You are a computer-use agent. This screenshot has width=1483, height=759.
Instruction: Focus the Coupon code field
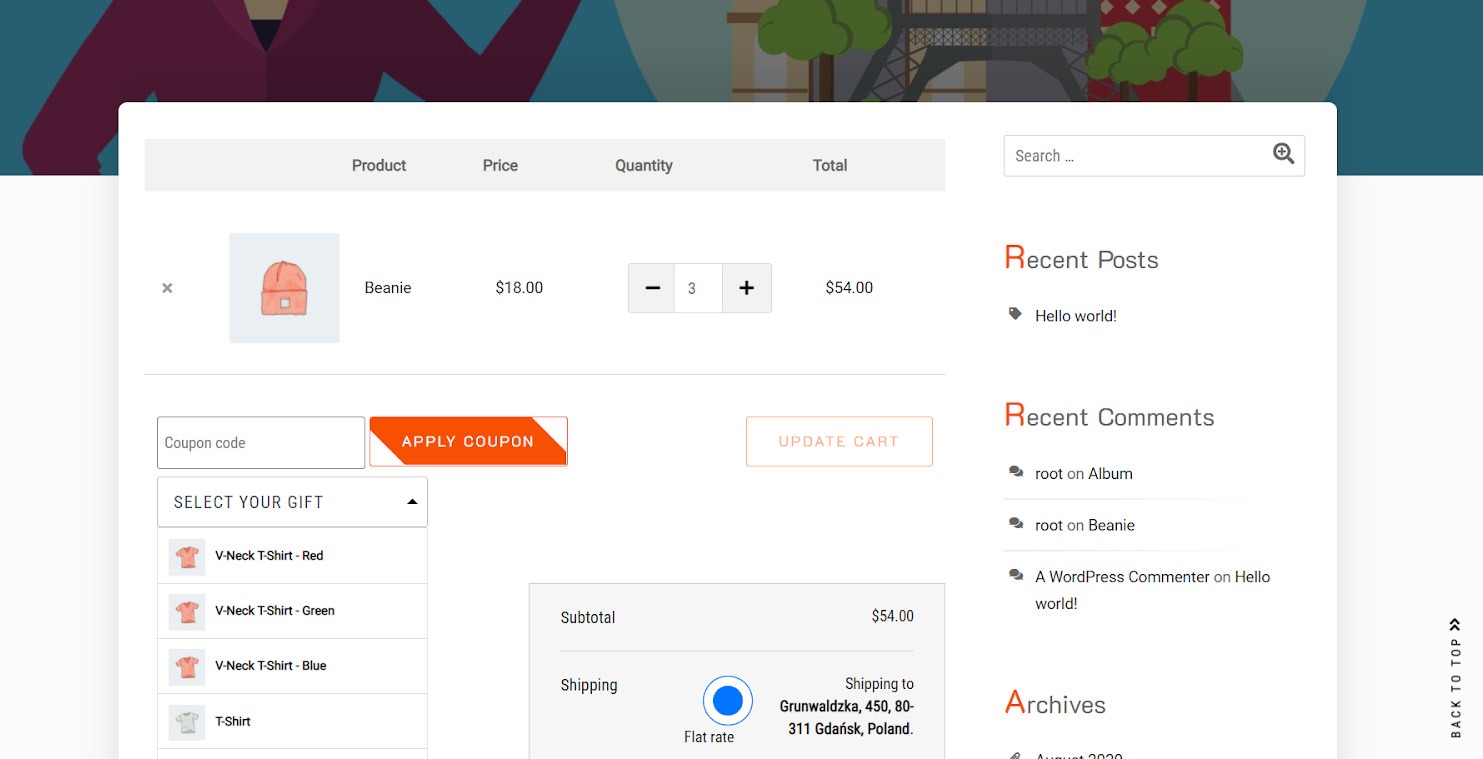260,443
